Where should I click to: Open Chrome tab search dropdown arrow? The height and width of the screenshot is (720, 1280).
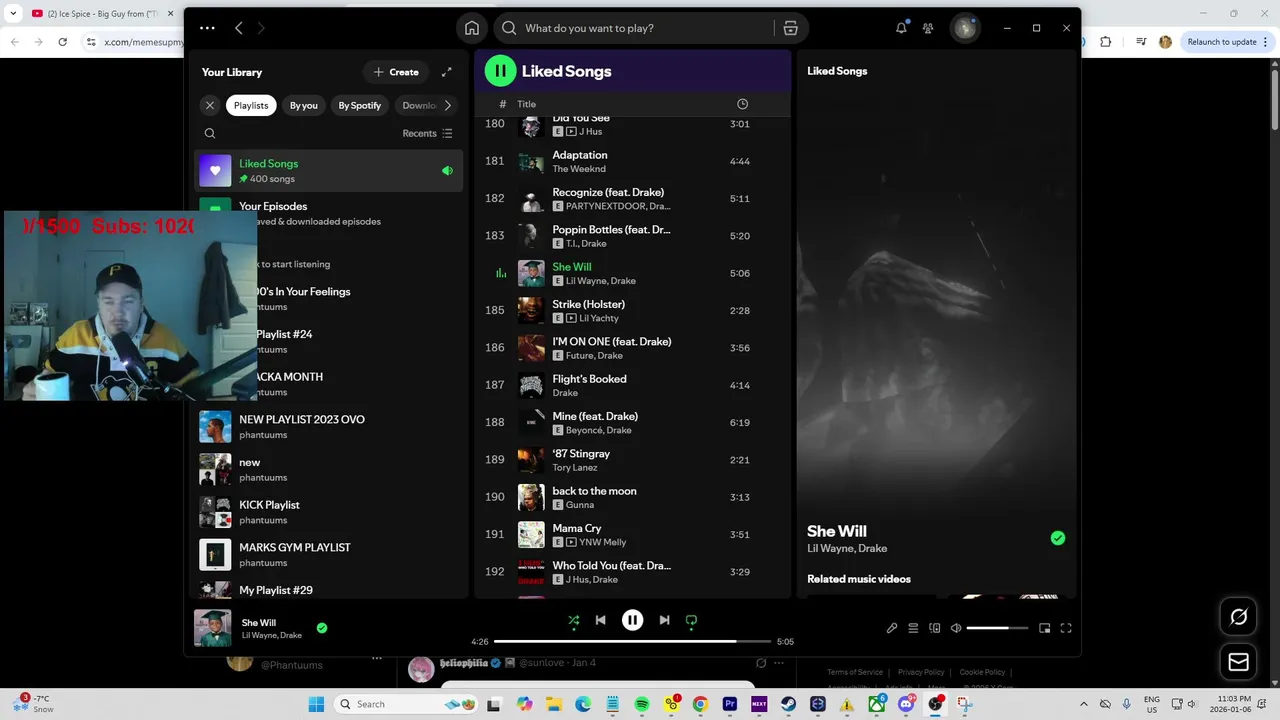[x=13, y=13]
